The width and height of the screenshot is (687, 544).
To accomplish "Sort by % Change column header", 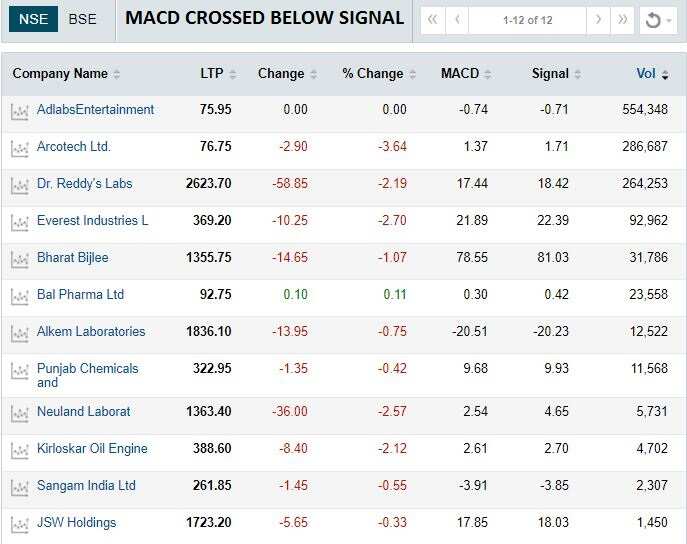I will pos(372,74).
